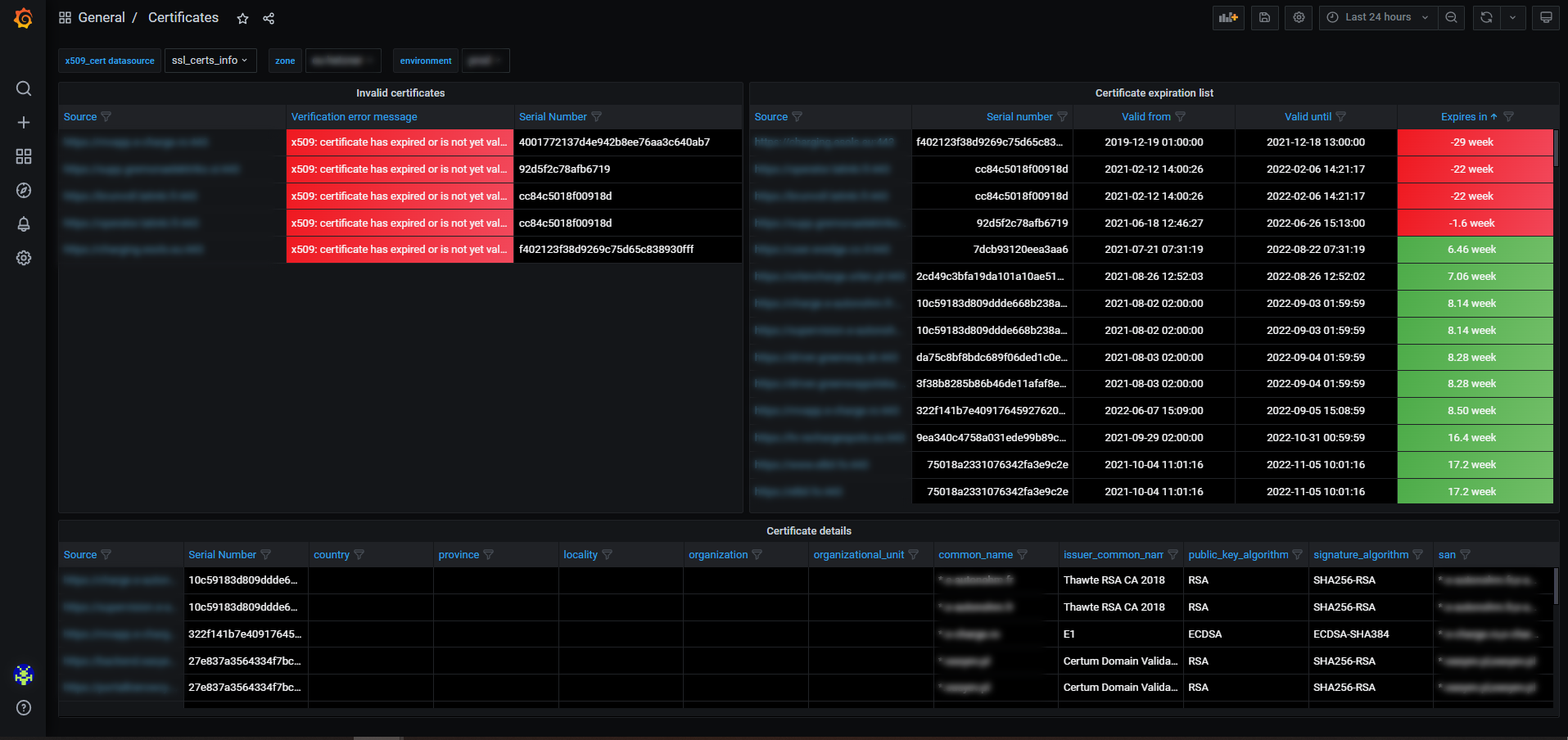The height and width of the screenshot is (740, 1568).
Task: Click the share dashboard icon
Action: (269, 18)
